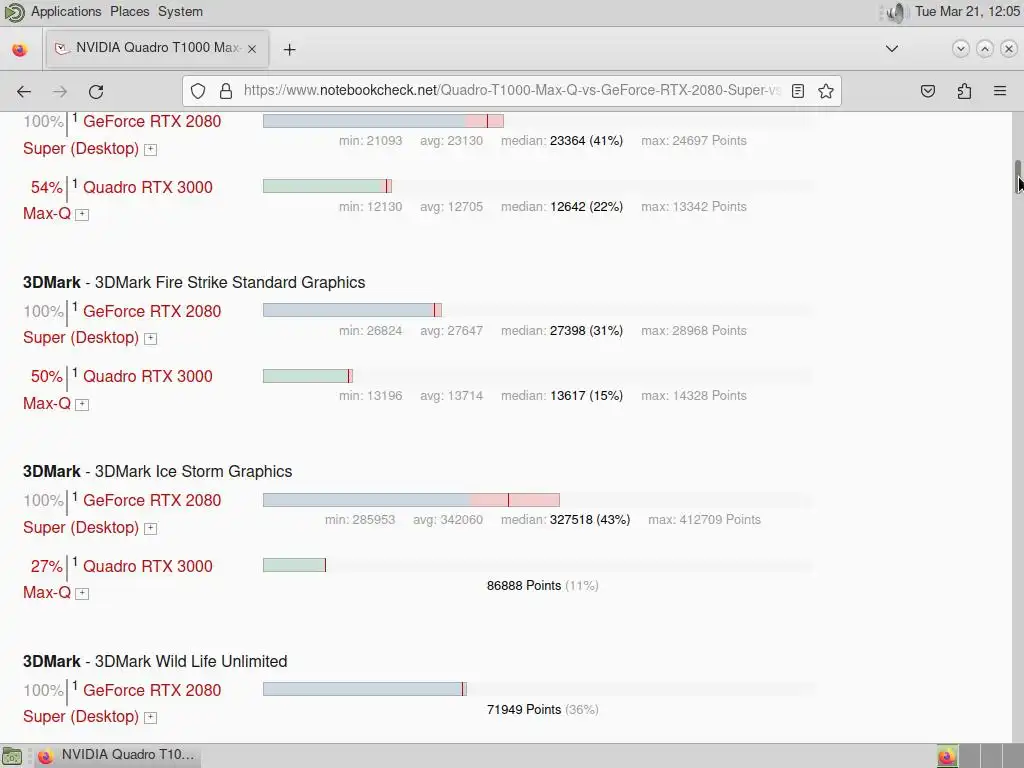1024x768 pixels.
Task: Click the URL address bar
Action: [511, 91]
